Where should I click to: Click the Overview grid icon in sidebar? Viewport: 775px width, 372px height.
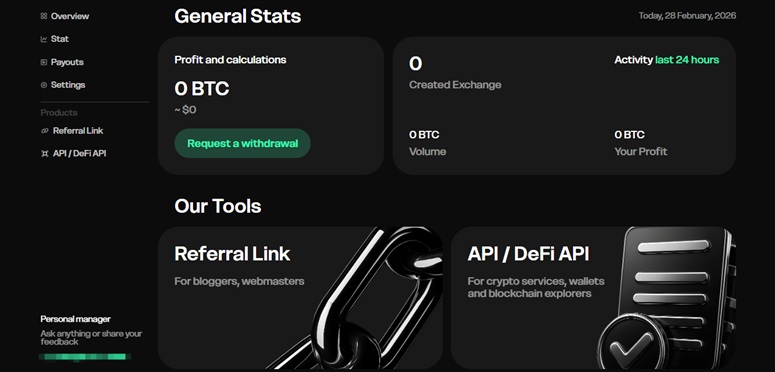coord(43,16)
